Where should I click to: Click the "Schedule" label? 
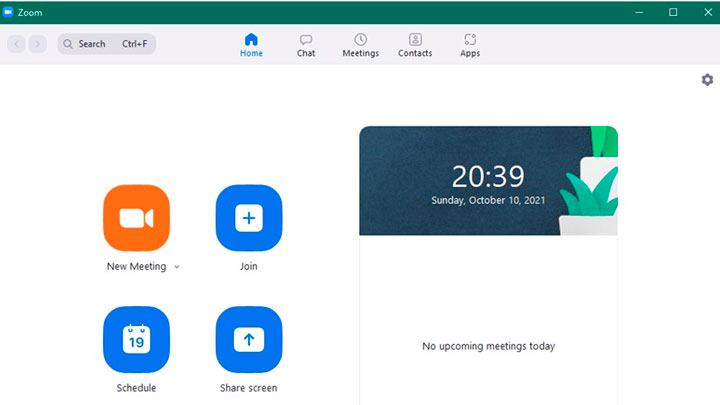[136, 388]
